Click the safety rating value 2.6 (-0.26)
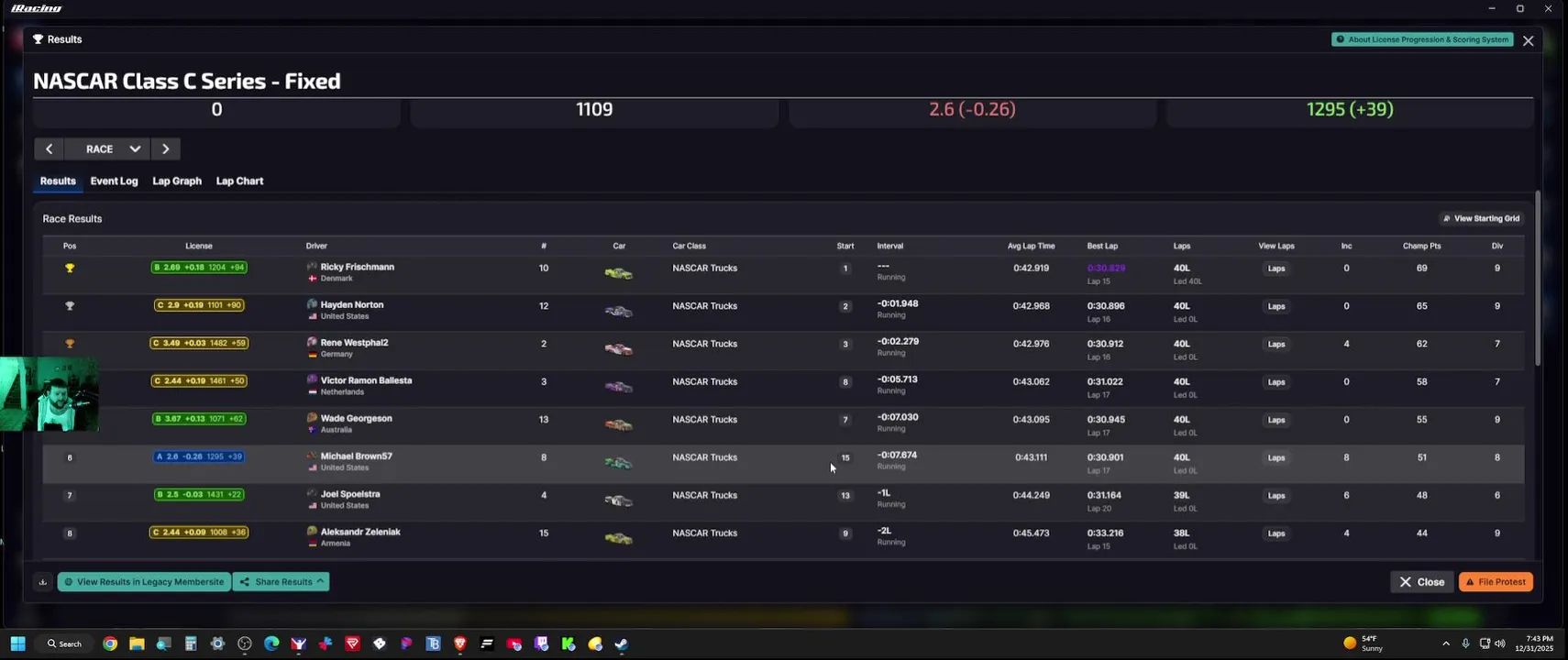Screen dimensions: 1568x660 [972, 109]
